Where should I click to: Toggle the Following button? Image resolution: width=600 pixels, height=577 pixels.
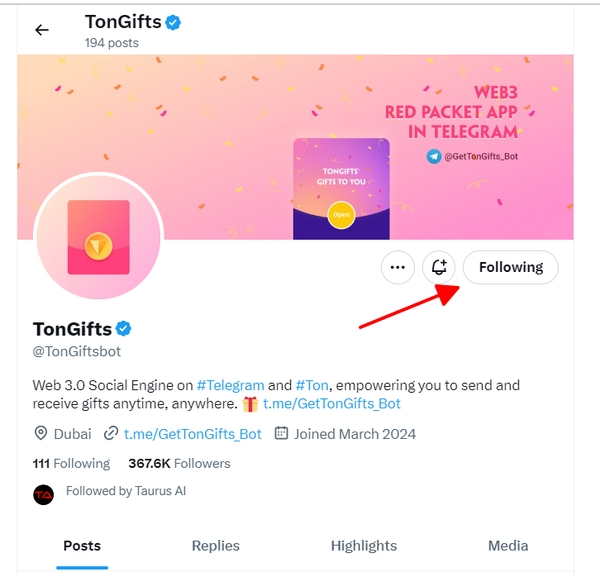[510, 267]
